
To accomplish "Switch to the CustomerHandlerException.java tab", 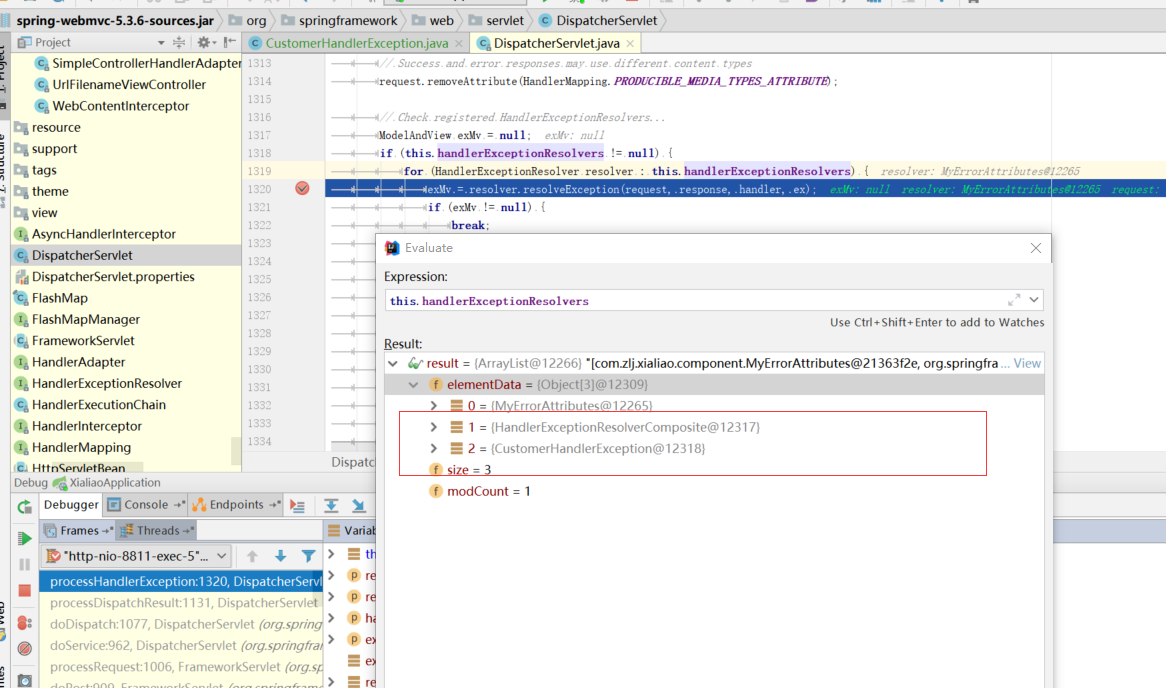I will point(356,43).
